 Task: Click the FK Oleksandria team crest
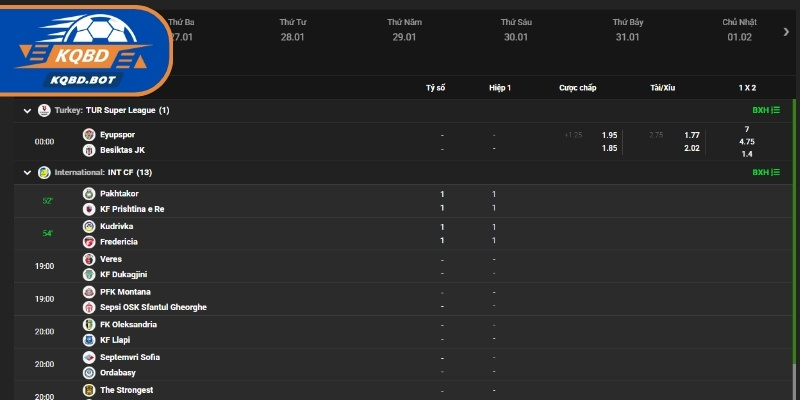tap(89, 324)
